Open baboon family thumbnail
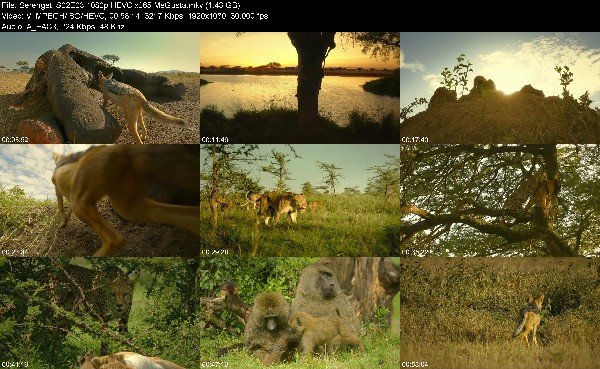Image resolution: width=600 pixels, height=369 pixels. point(300,313)
